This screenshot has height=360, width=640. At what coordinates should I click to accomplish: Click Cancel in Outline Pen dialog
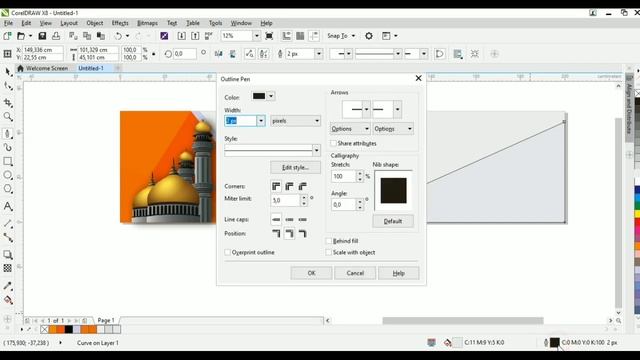point(355,273)
